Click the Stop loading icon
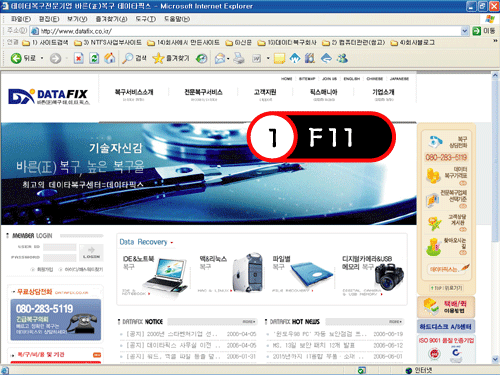 (x=79, y=58)
